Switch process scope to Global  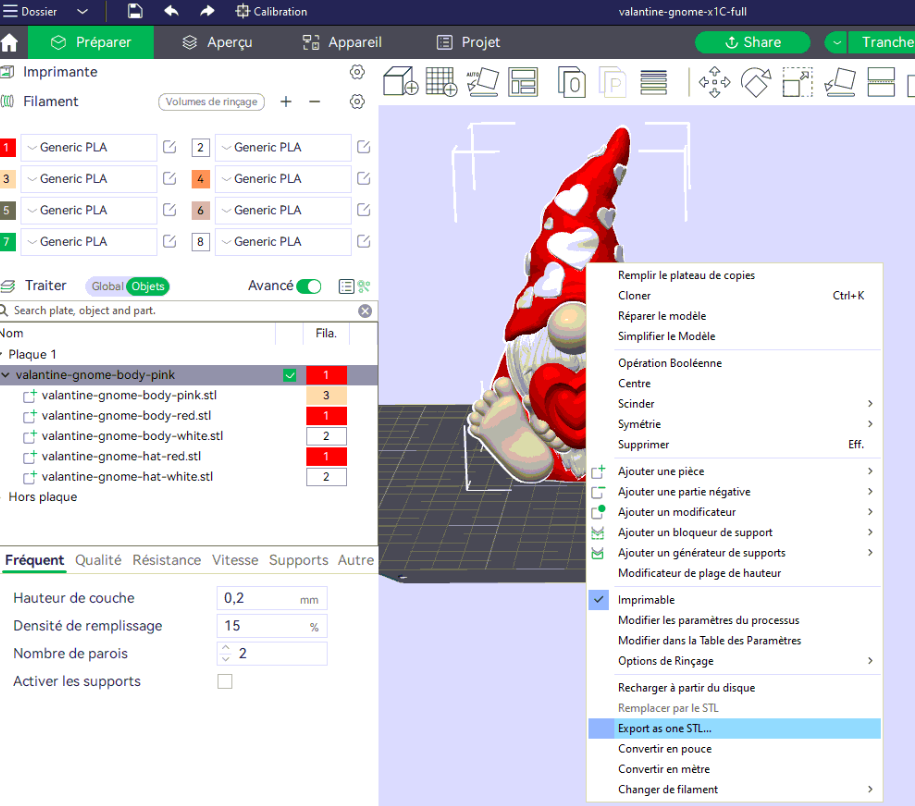[107, 286]
